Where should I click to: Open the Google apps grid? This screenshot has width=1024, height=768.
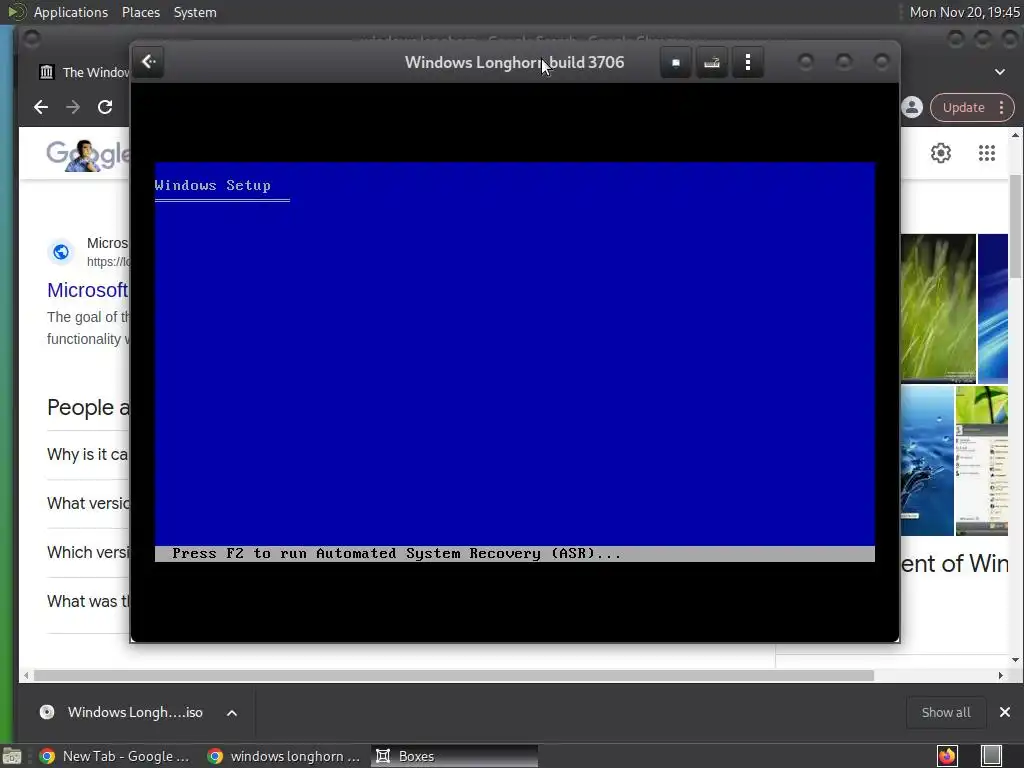(x=987, y=153)
